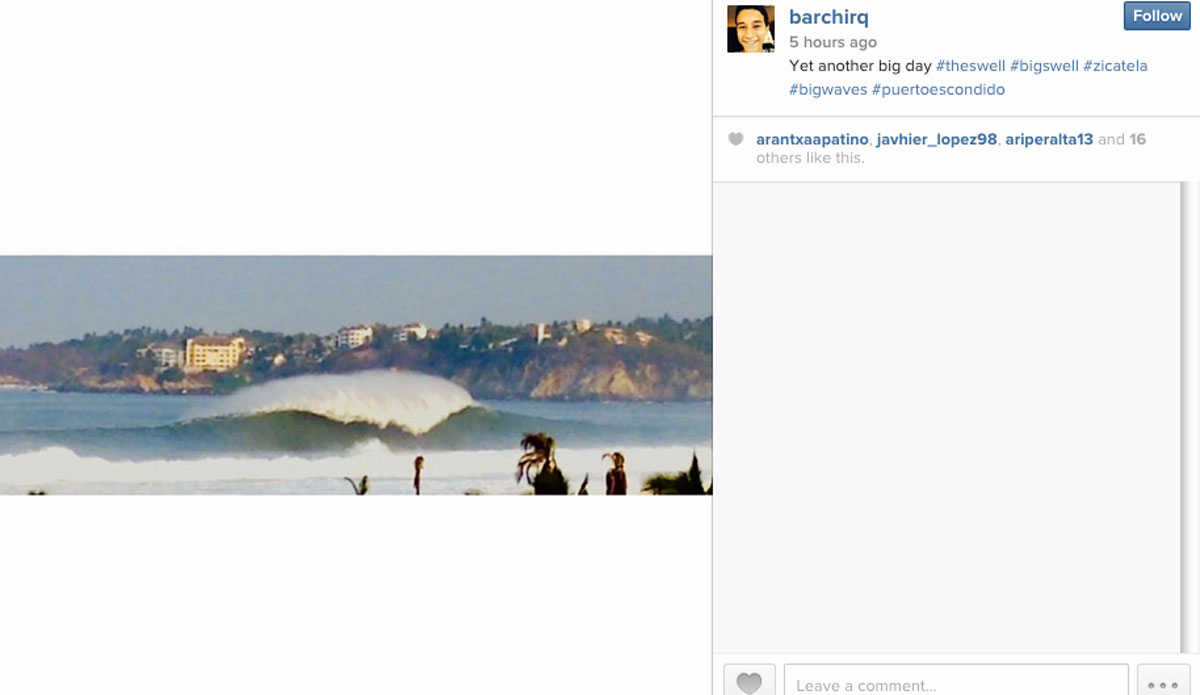The width and height of the screenshot is (1200, 695).
Task: View javhier_lopez98's profile from likes
Action: [x=937, y=140]
